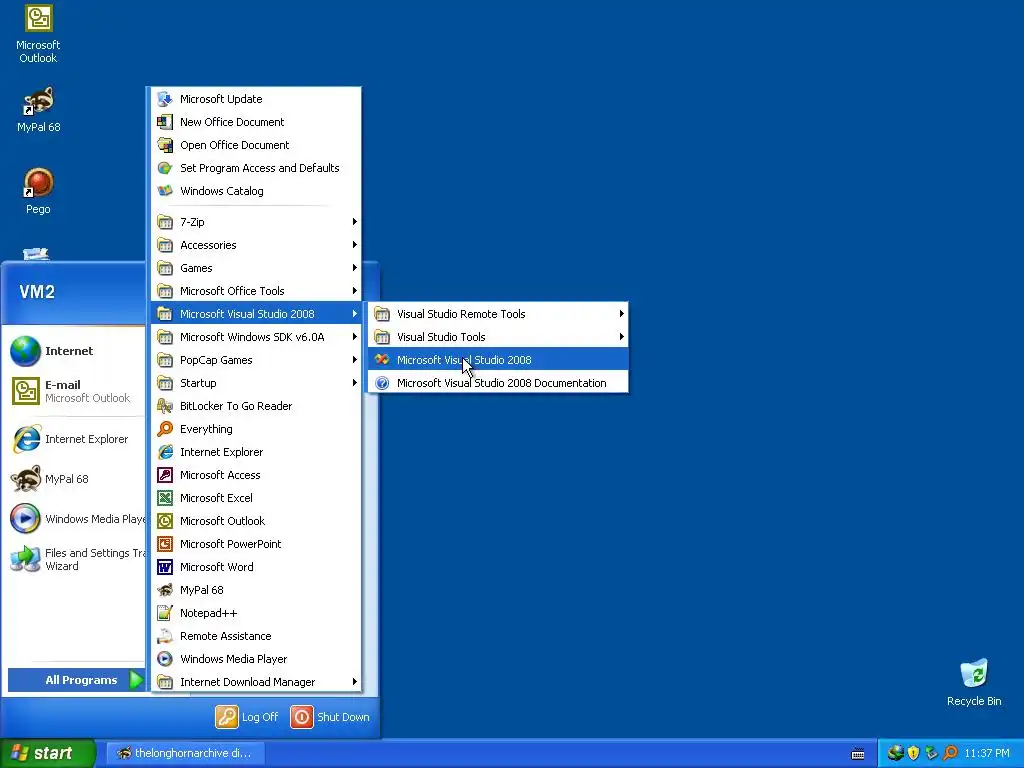This screenshot has height=768, width=1024.
Task: Click Microsoft Access icon
Action: click(165, 475)
